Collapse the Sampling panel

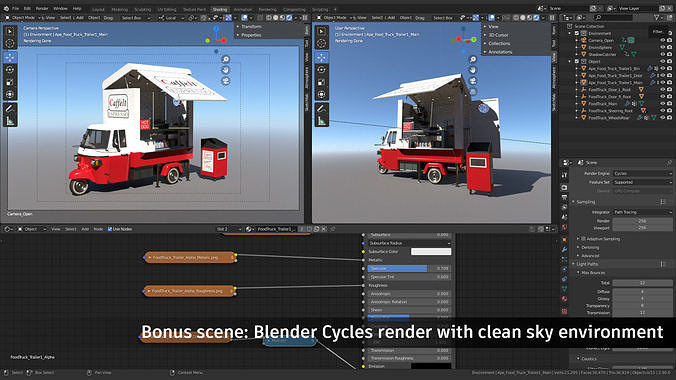[x=584, y=202]
